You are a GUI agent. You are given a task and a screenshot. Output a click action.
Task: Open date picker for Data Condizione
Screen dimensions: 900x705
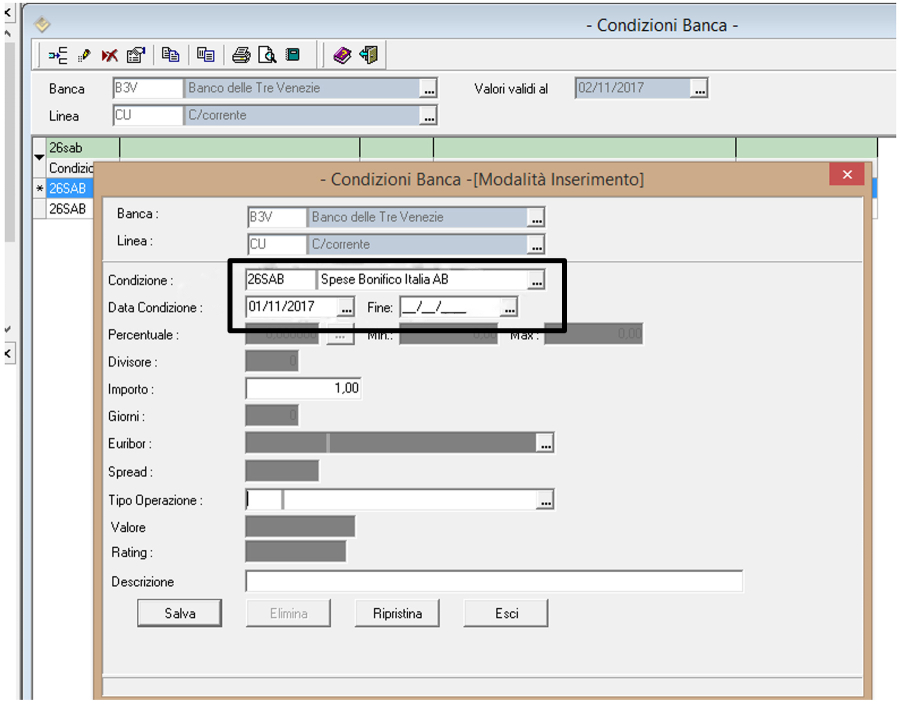pyautogui.click(x=346, y=308)
